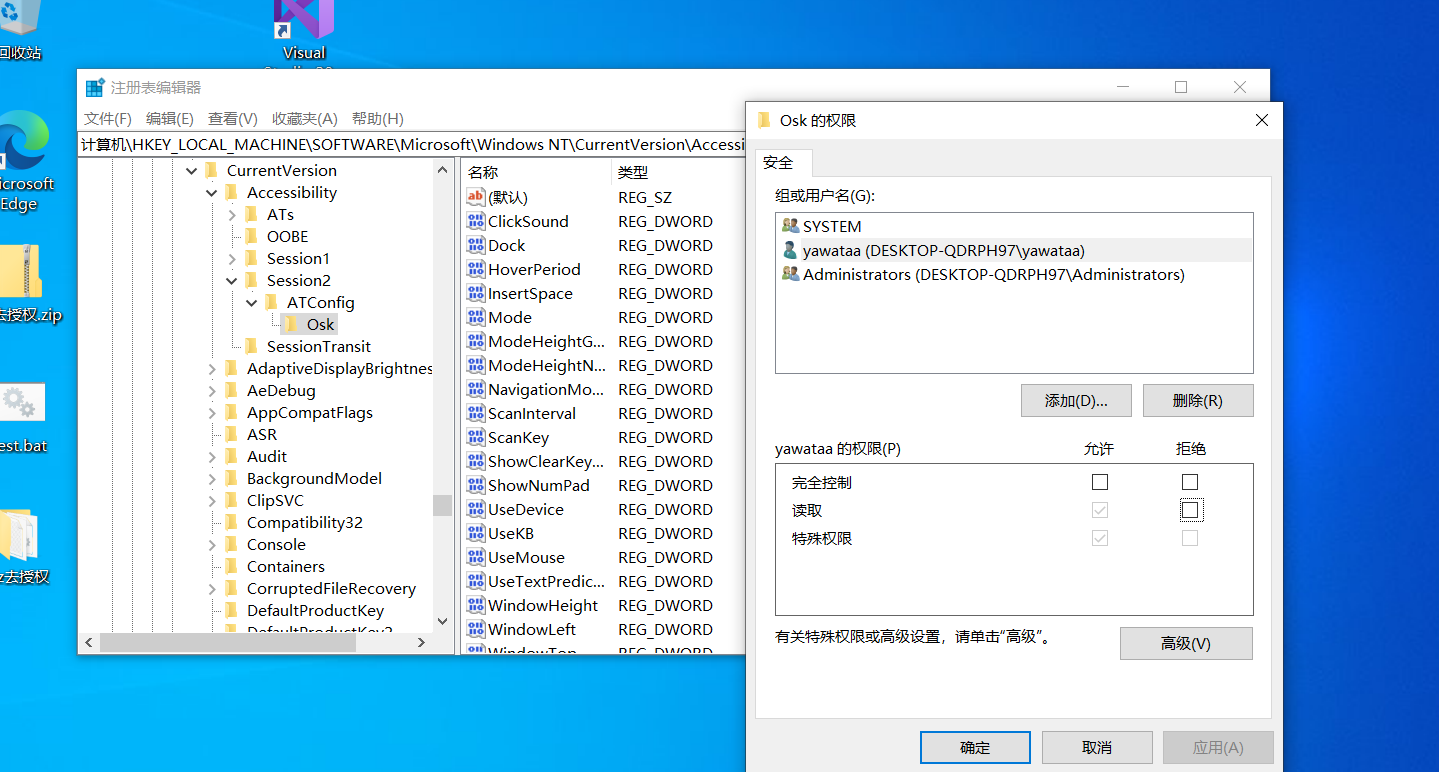Click the tree pane vertical scrollbar thumb
The width and height of the screenshot is (1439, 772).
pyautogui.click(x=443, y=505)
